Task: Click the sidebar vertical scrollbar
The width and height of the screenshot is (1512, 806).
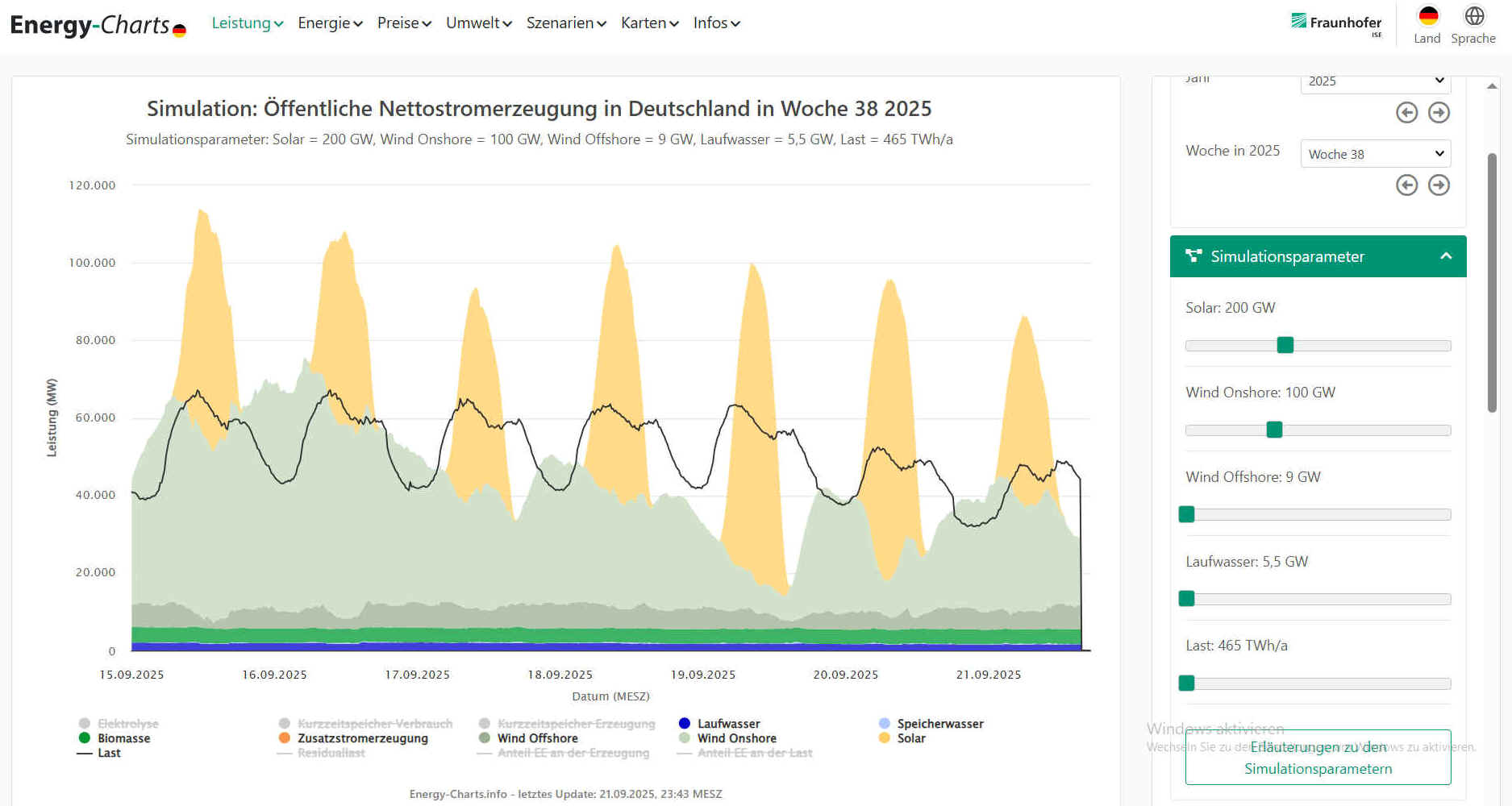Action: tap(1492, 282)
